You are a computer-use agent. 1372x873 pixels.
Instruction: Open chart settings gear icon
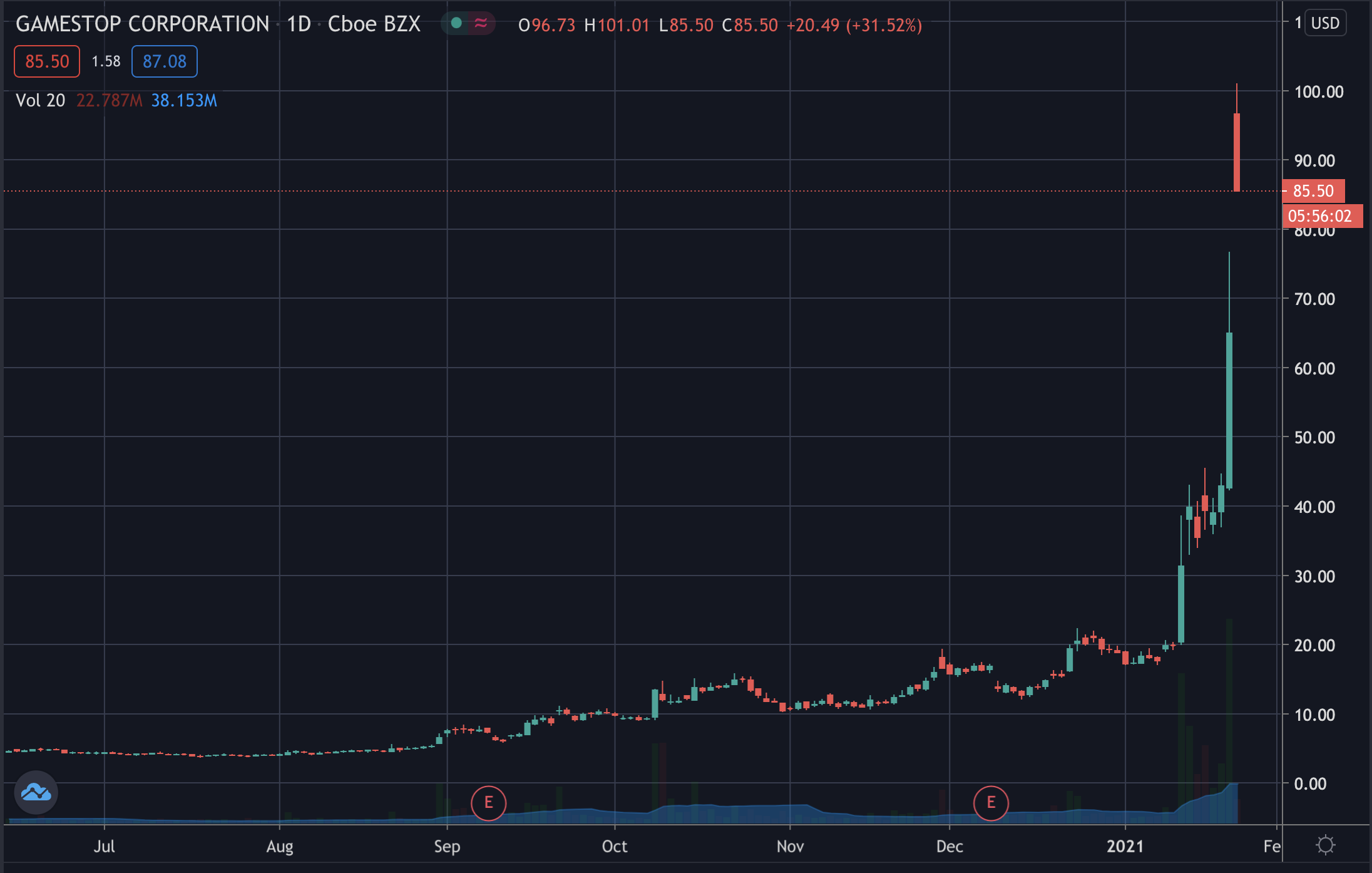[1325, 845]
